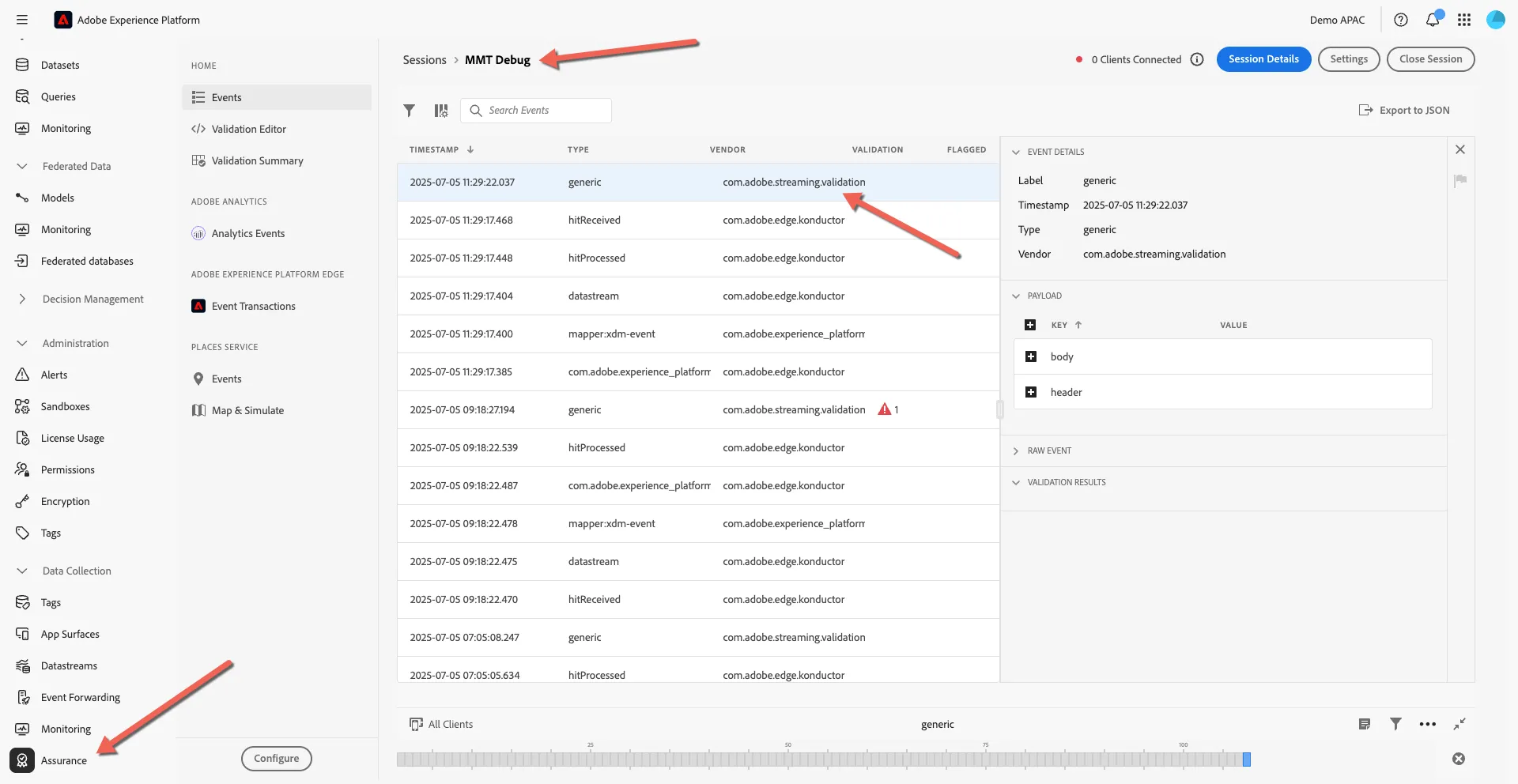The height and width of the screenshot is (784, 1518).
Task: Open the timeline more options ellipsis
Action: pyautogui.click(x=1428, y=724)
